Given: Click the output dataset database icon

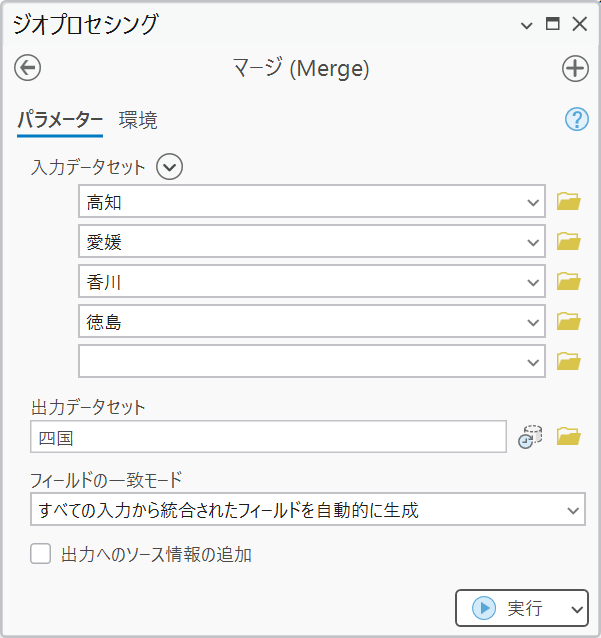Looking at the screenshot, I should click(x=530, y=437).
